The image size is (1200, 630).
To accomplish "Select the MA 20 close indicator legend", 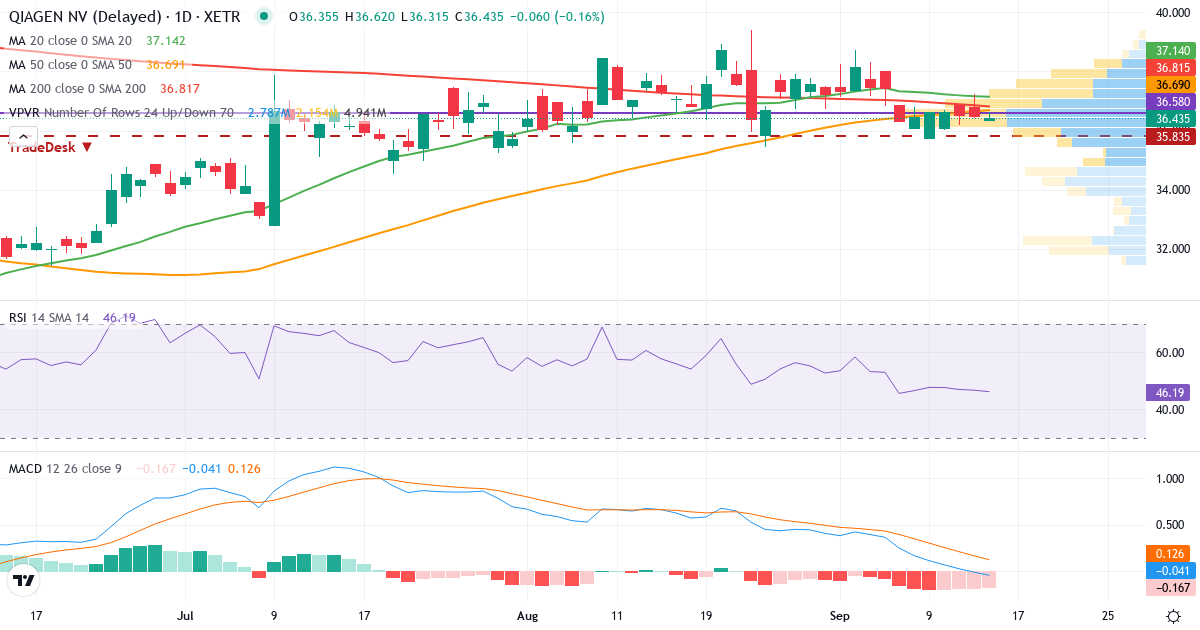I will click(70, 40).
